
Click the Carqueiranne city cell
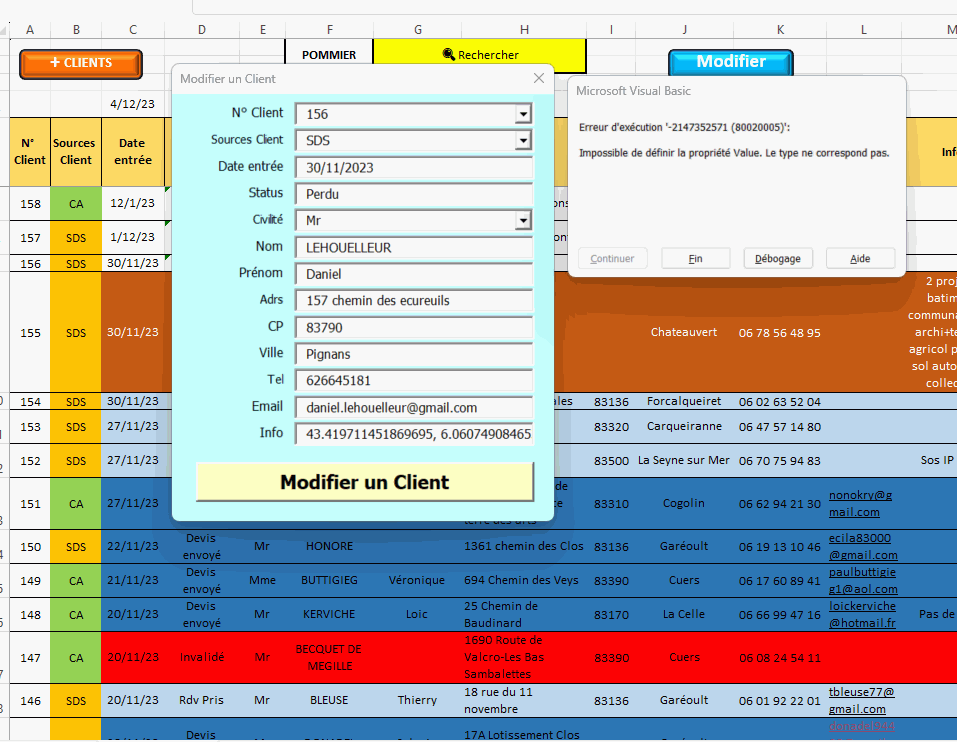[x=684, y=426]
